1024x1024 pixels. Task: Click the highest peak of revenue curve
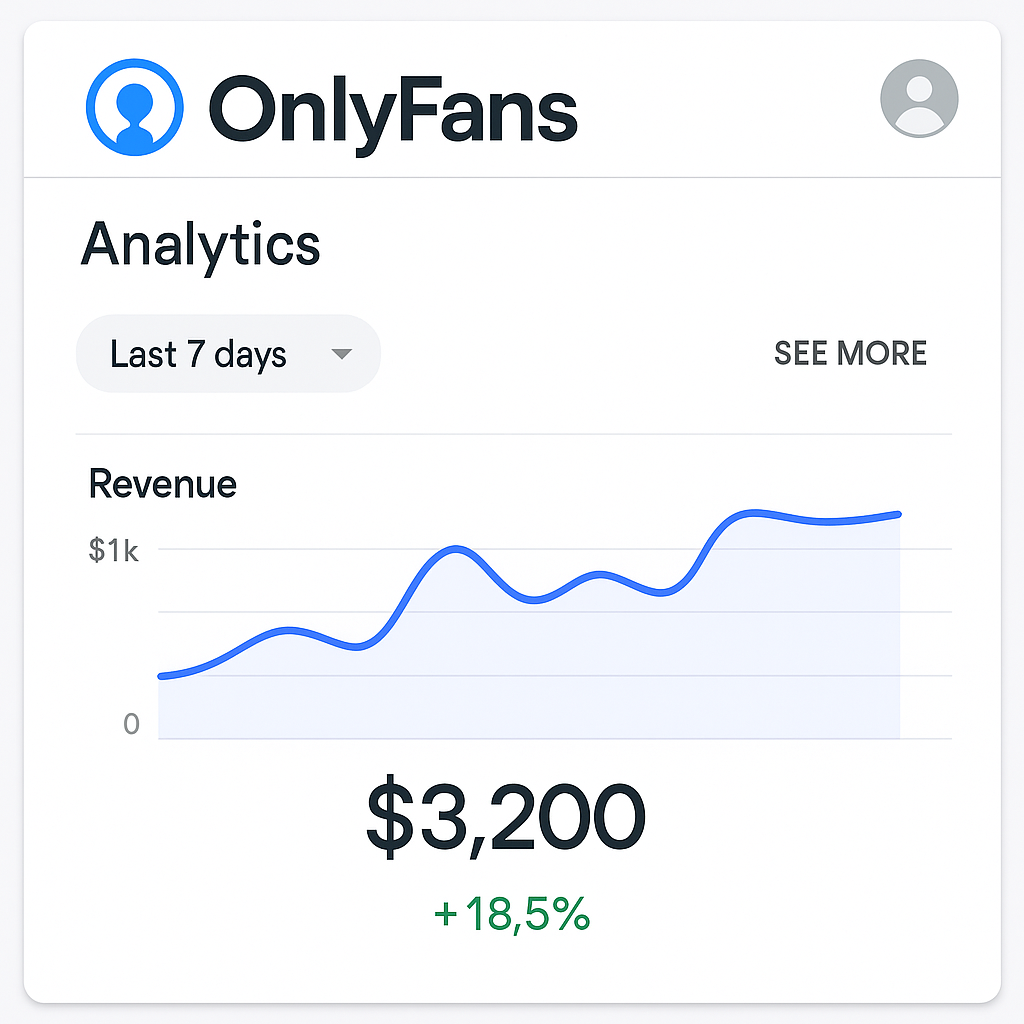(x=753, y=512)
